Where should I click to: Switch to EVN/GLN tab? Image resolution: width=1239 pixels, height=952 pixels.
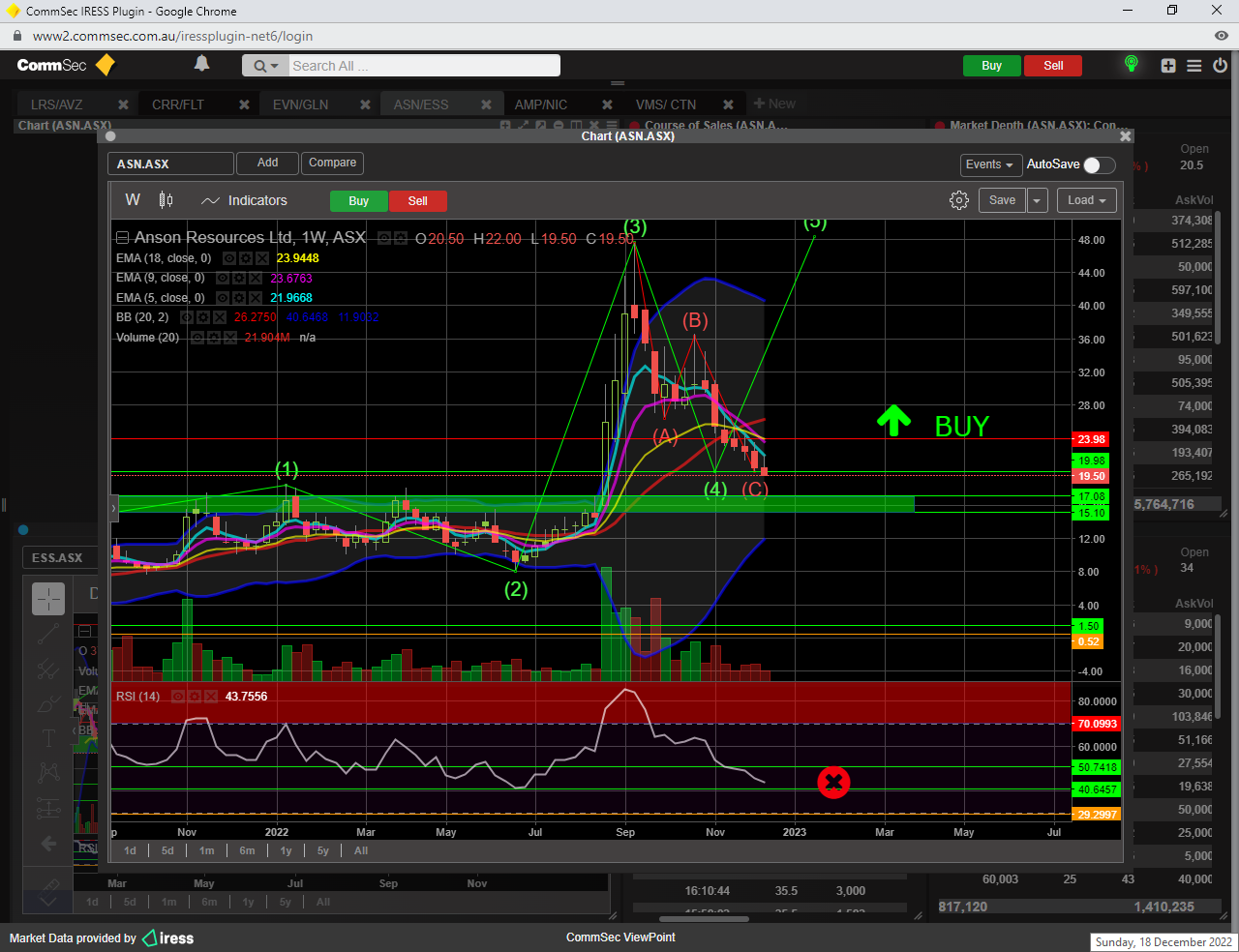[x=300, y=104]
